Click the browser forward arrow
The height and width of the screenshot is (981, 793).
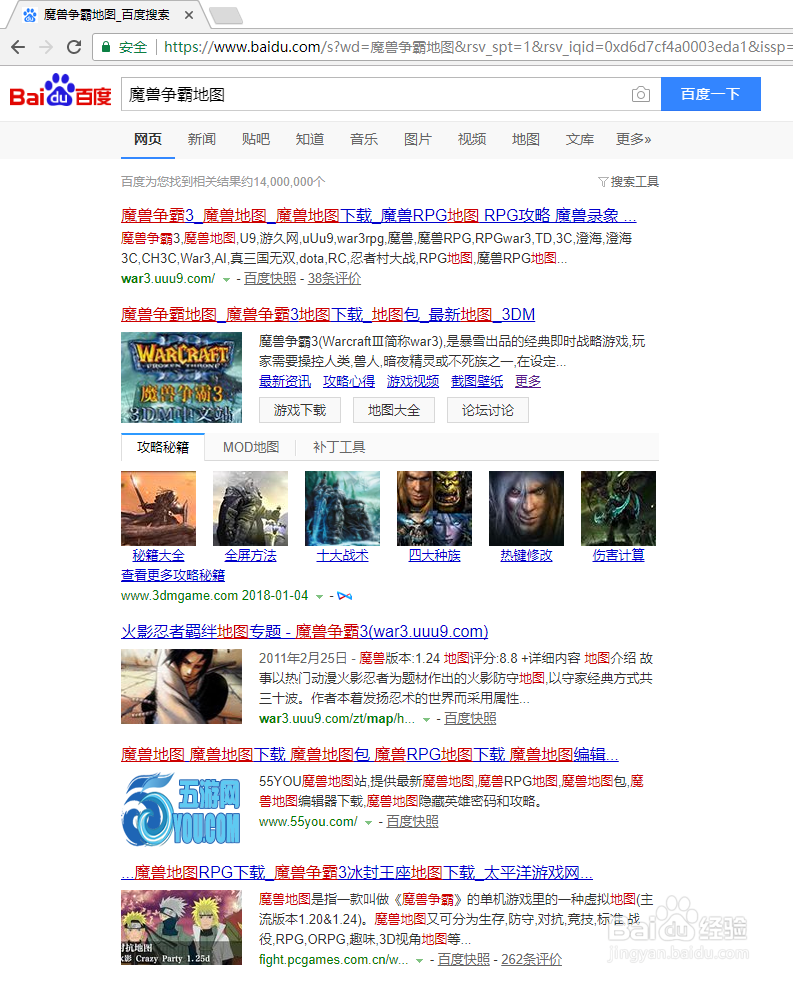coord(46,47)
